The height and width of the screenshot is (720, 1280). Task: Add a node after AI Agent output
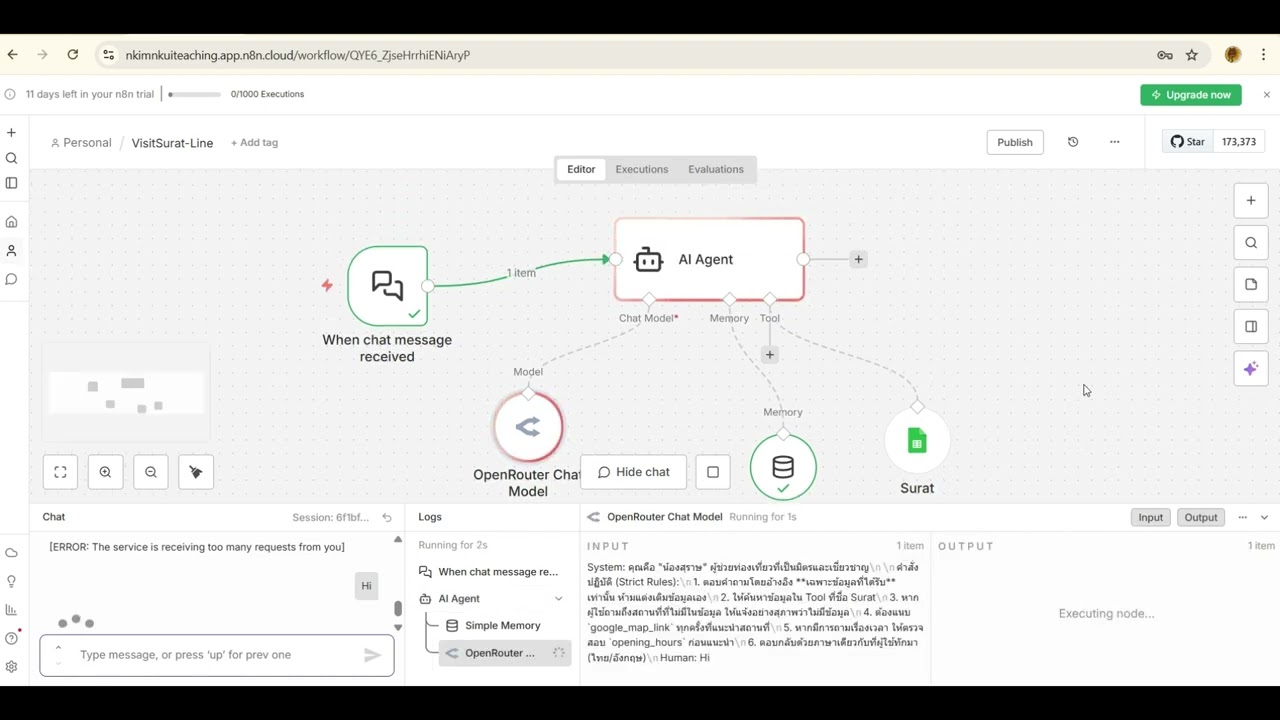click(x=858, y=259)
